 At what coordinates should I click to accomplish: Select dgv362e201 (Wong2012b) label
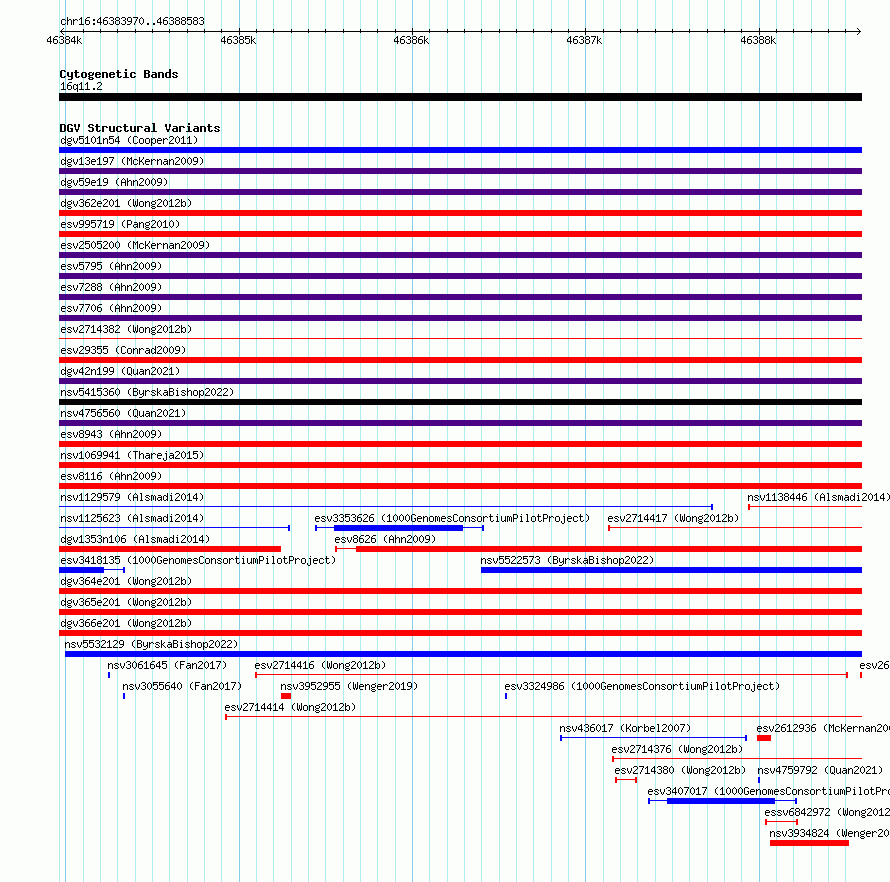[x=126, y=203]
